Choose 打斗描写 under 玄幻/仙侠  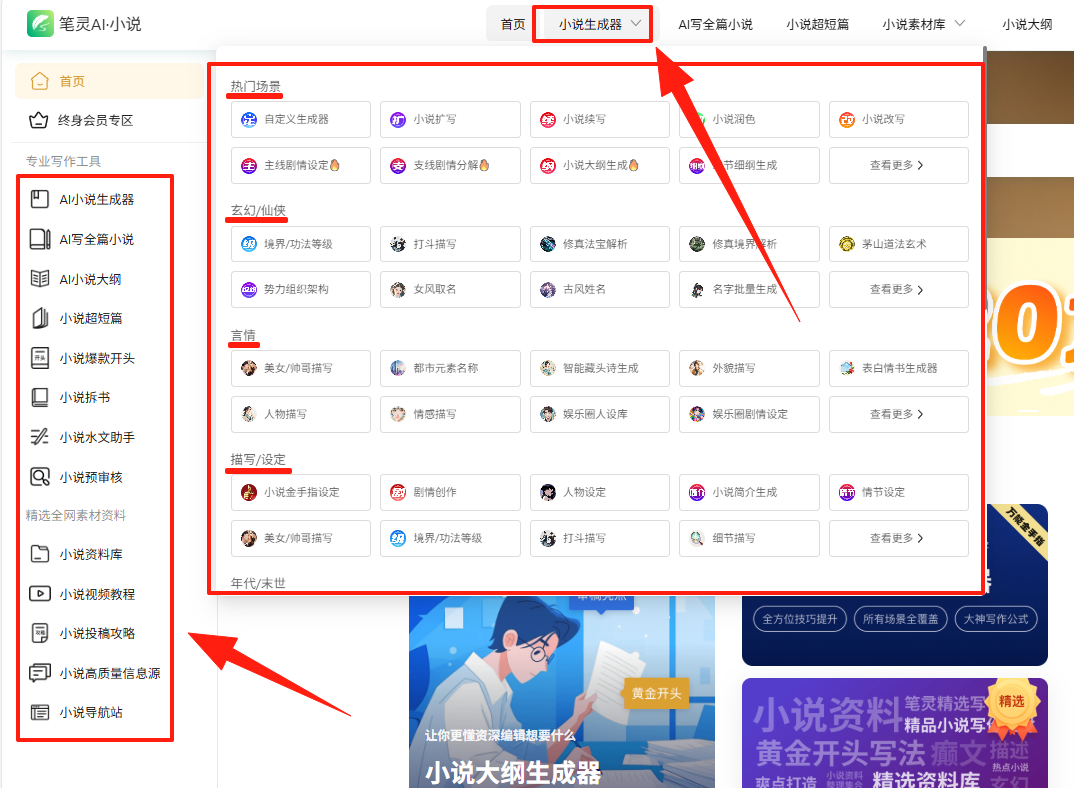450,244
